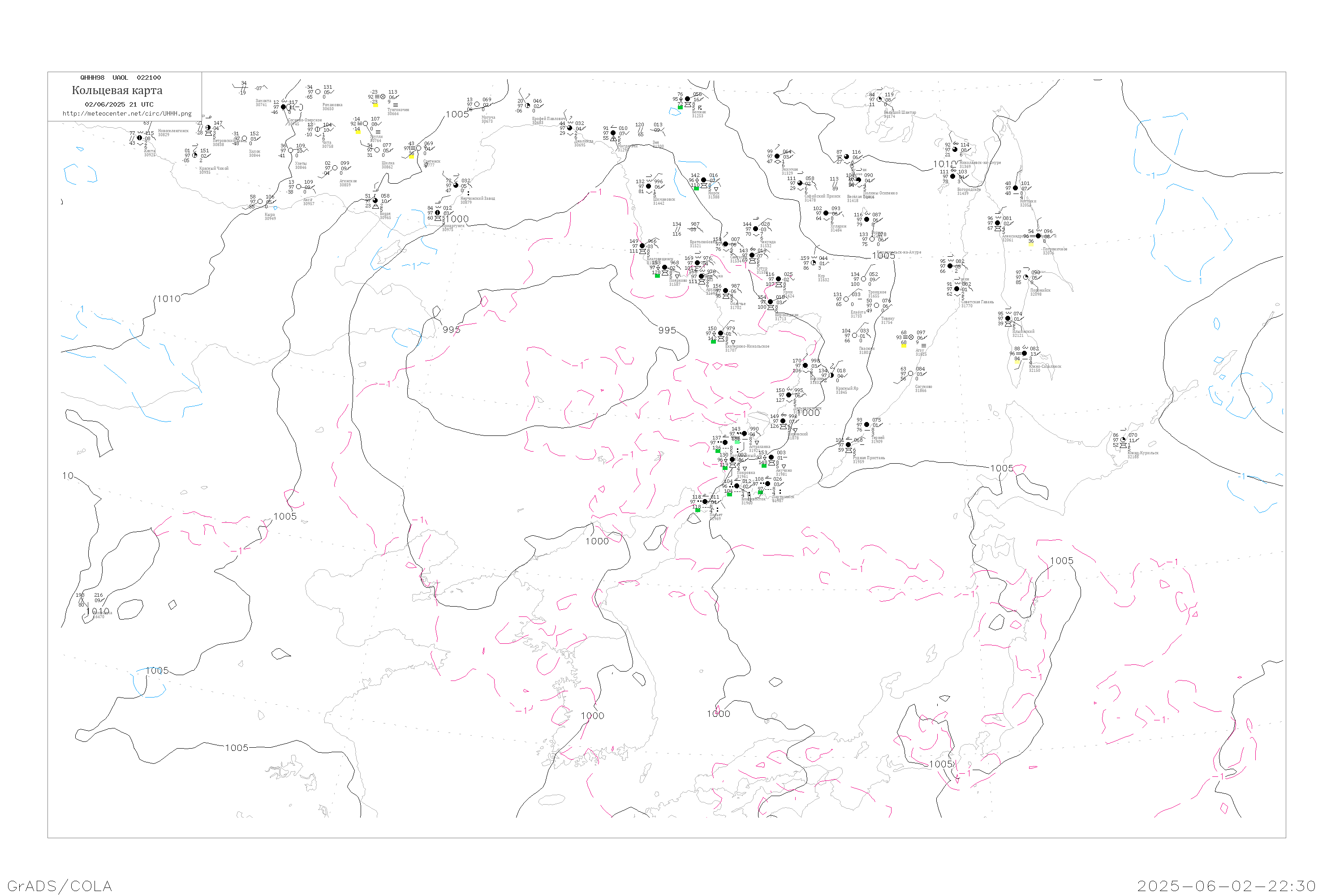Open the meteocenter.net UHHH.png URL
This screenshot has height=896, width=1344.
pyautogui.click(x=127, y=114)
